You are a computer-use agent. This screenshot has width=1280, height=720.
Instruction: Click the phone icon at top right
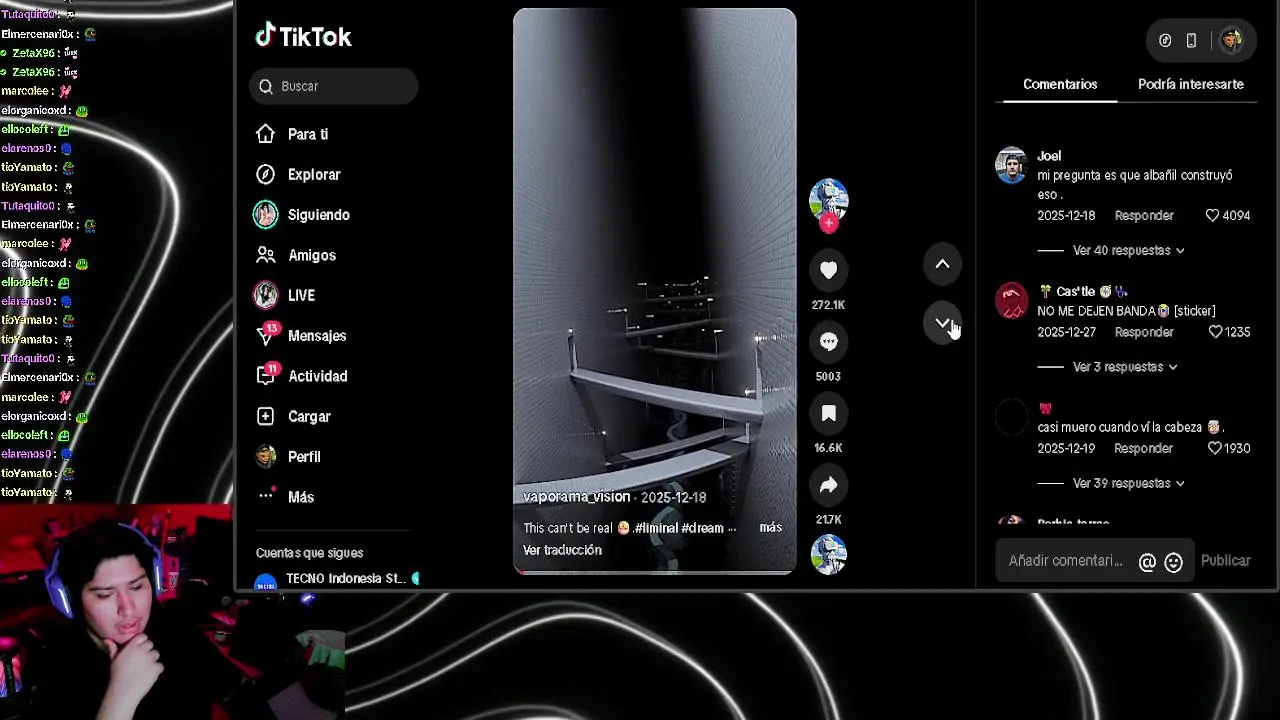(x=1191, y=40)
